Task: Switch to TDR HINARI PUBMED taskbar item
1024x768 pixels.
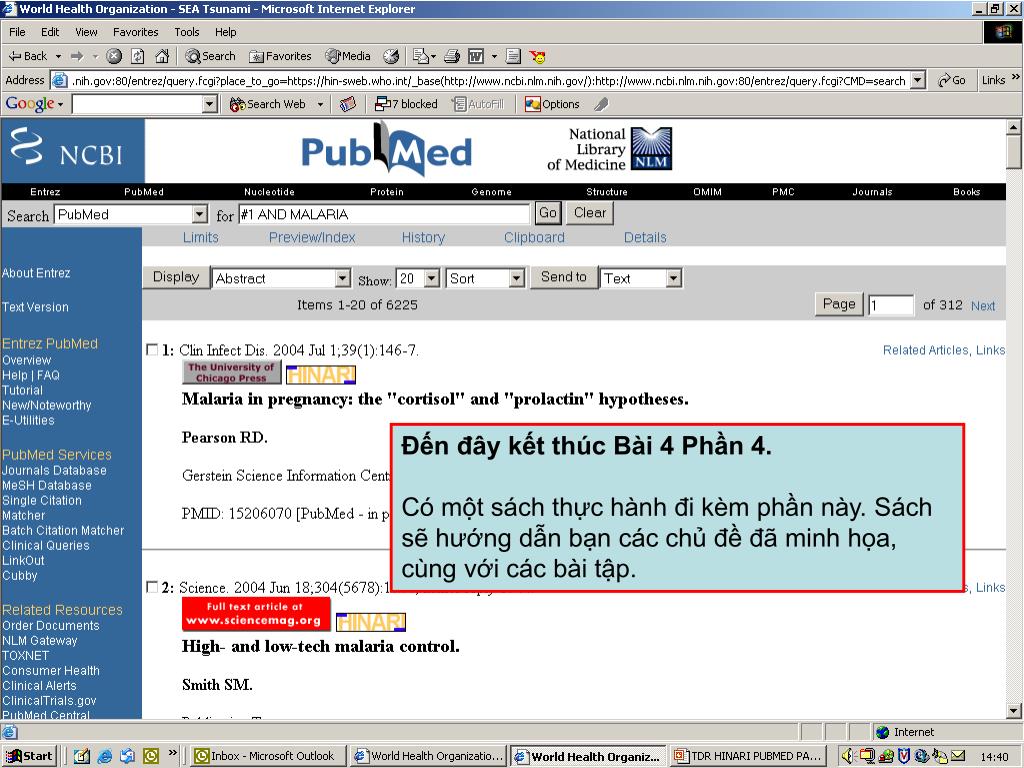Action: (749, 756)
